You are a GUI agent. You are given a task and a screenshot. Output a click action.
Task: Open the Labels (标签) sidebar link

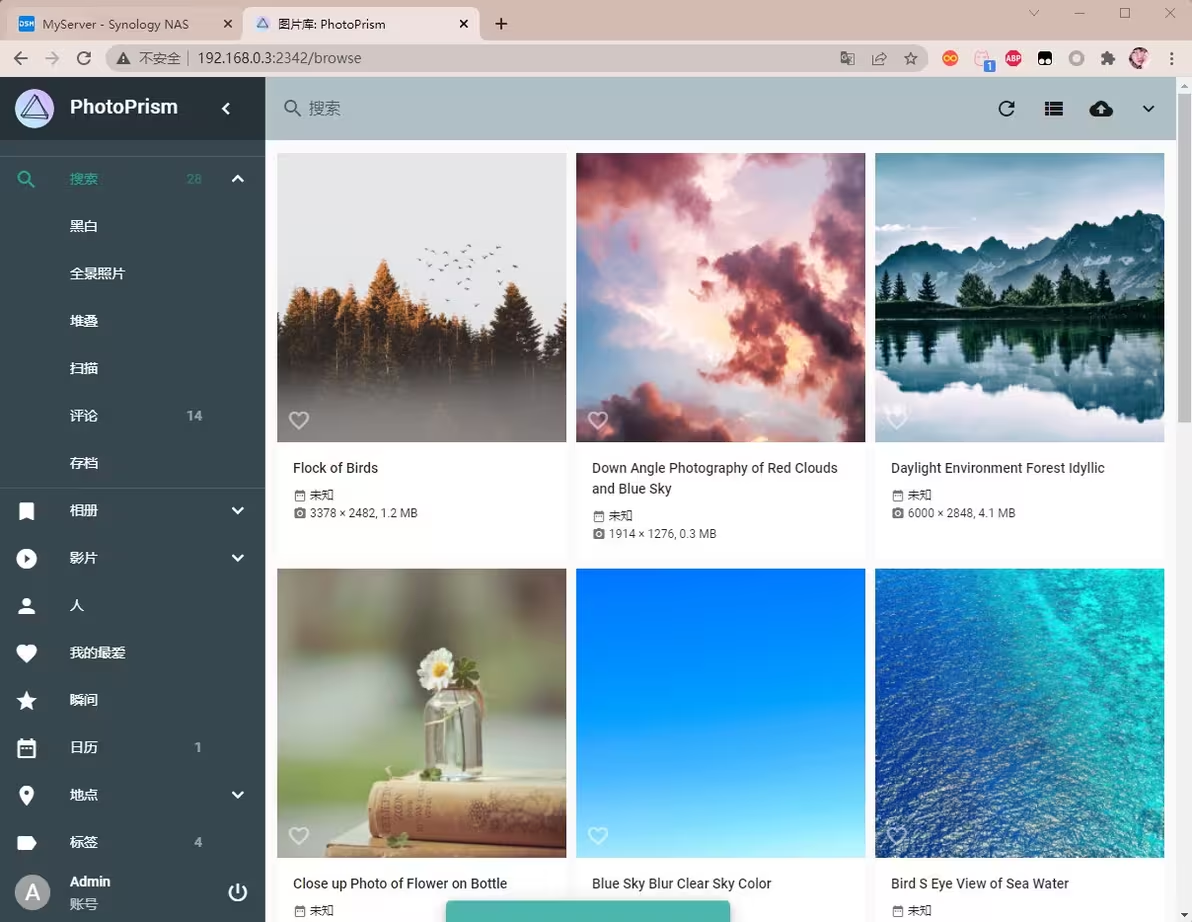click(84, 842)
